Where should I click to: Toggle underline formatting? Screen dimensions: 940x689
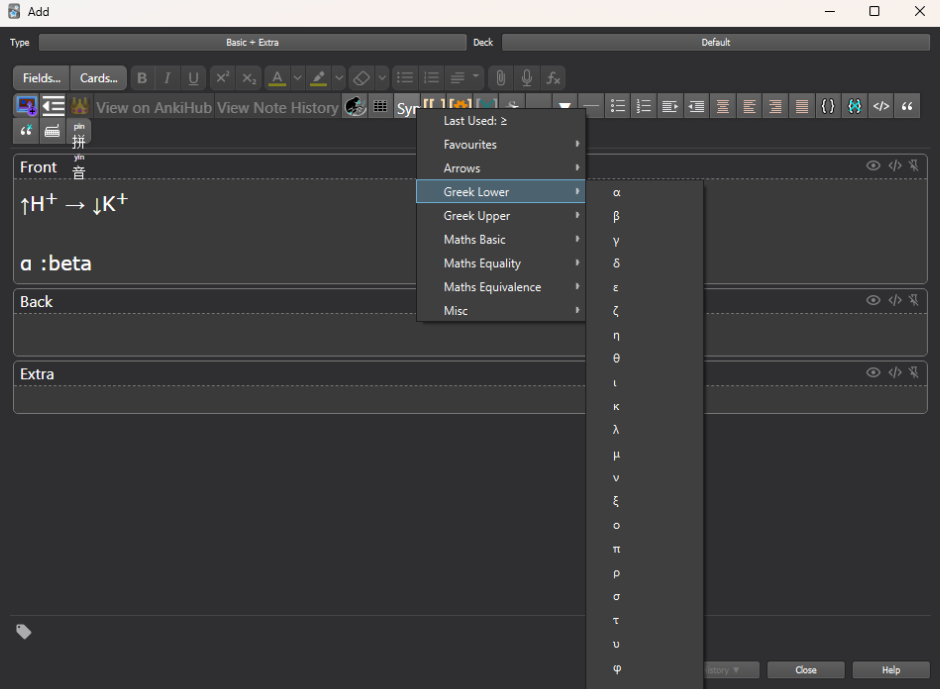tap(193, 78)
